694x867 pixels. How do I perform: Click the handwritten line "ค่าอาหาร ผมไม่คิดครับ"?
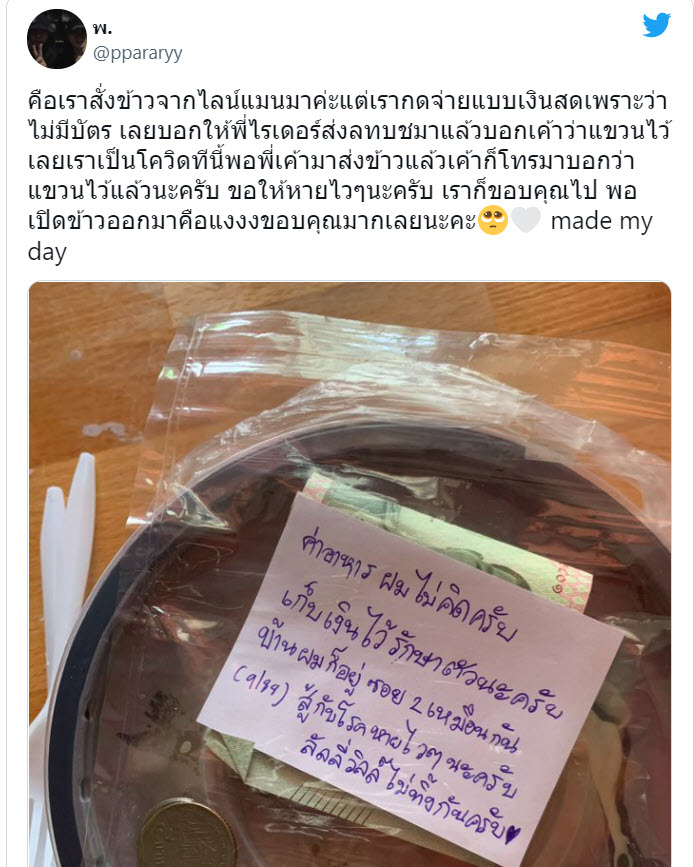click(409, 586)
